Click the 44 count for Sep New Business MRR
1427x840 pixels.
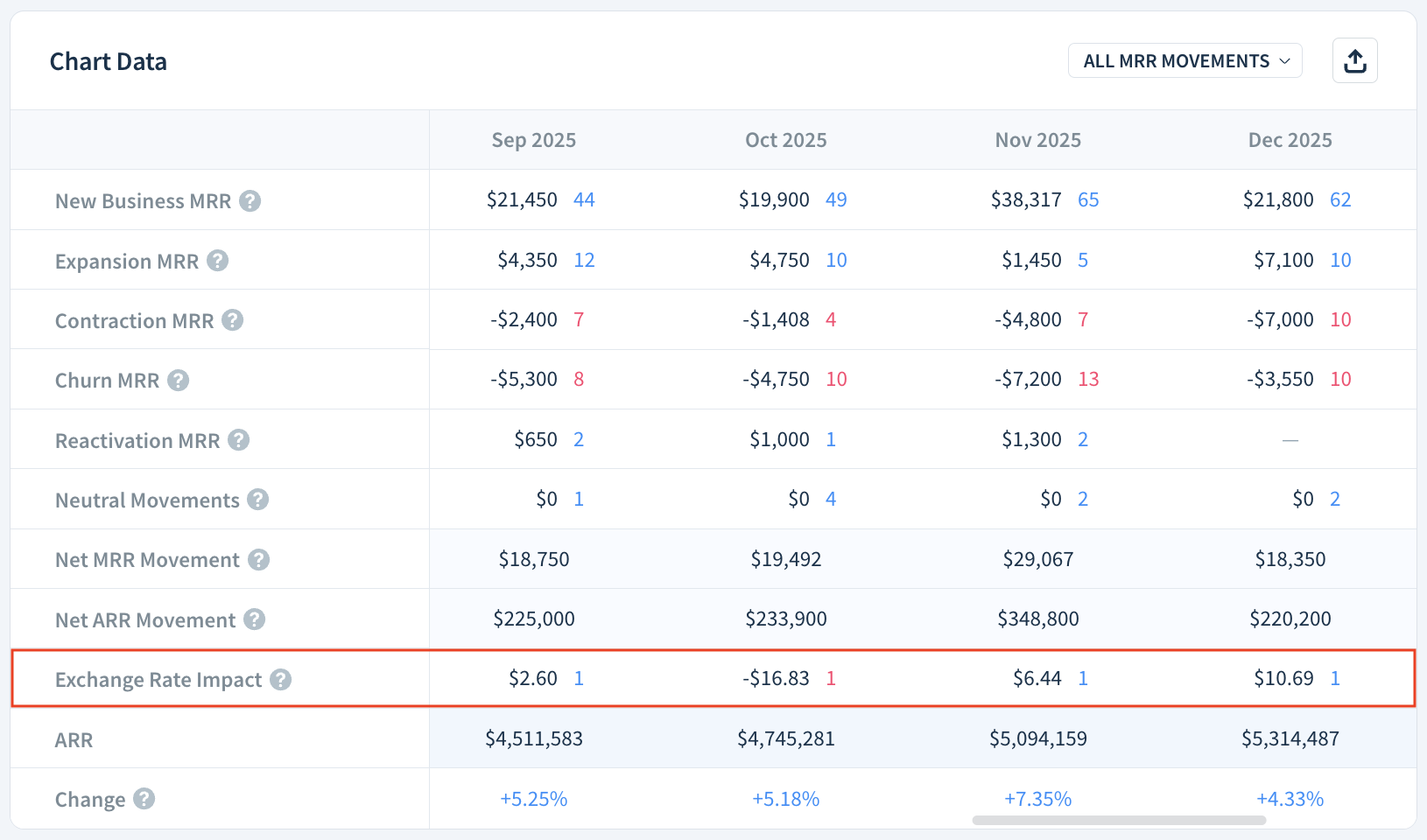pyautogui.click(x=584, y=199)
